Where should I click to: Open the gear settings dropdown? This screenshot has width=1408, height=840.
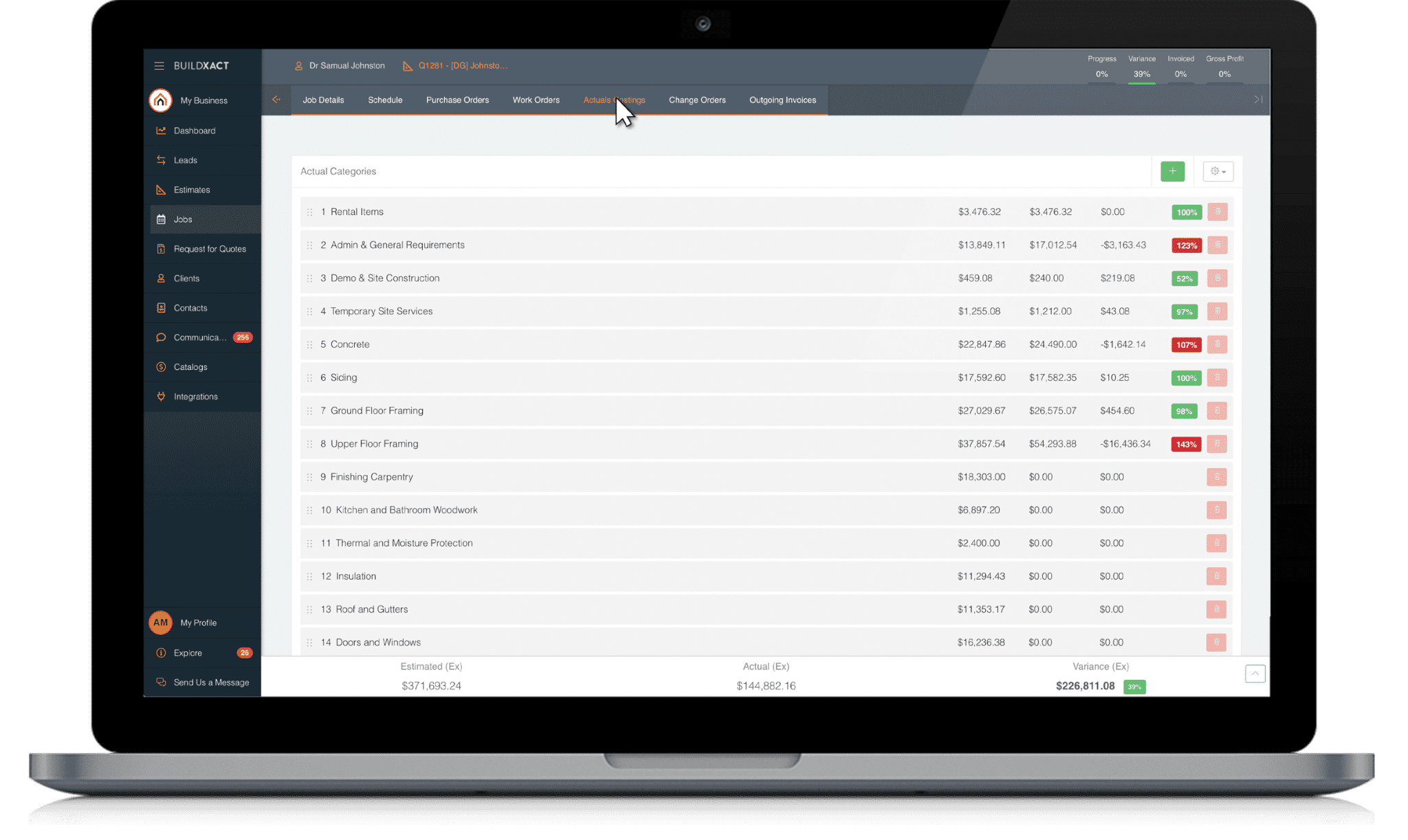tap(1218, 171)
